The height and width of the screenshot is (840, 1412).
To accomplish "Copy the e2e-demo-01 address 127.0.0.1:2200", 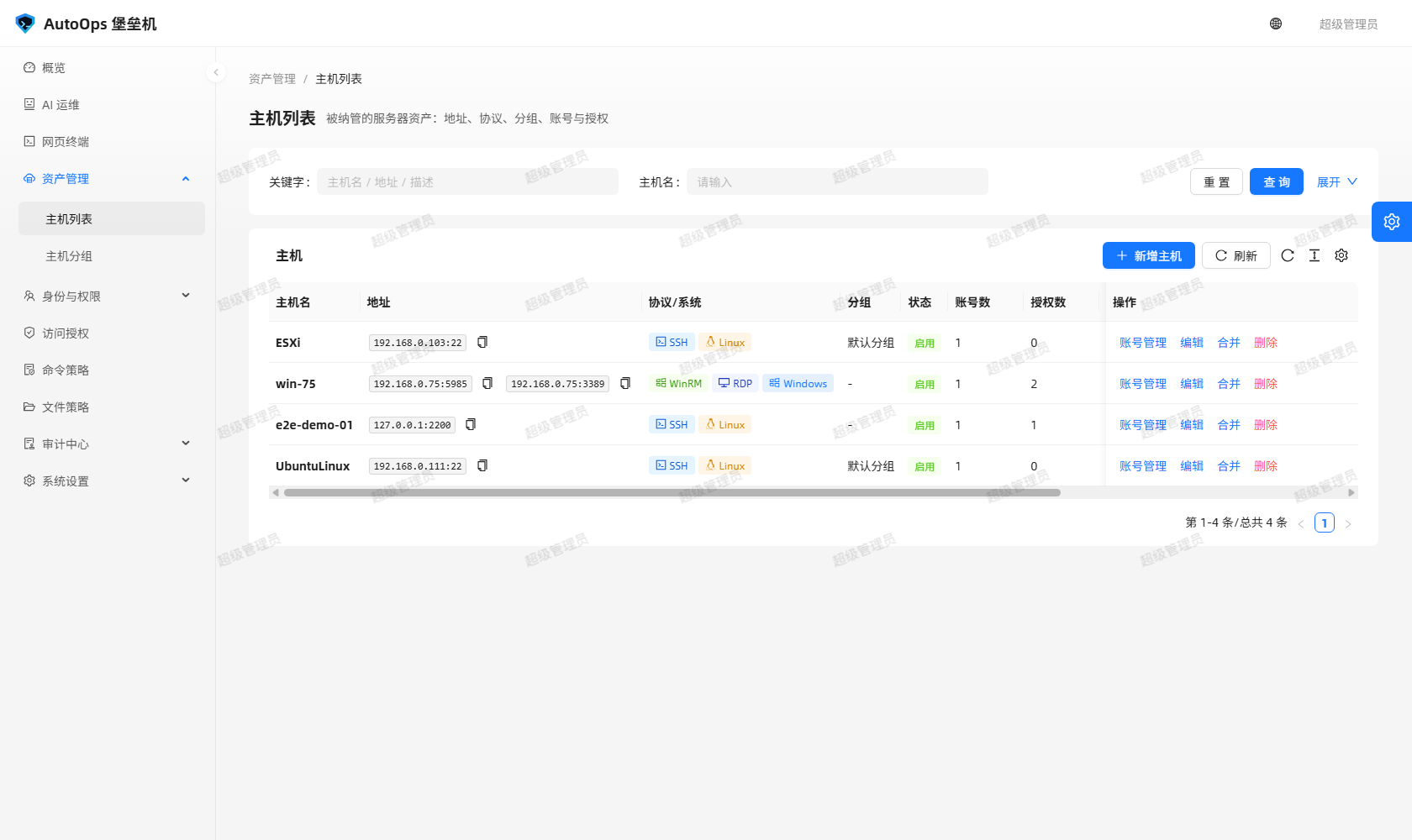I will [471, 424].
